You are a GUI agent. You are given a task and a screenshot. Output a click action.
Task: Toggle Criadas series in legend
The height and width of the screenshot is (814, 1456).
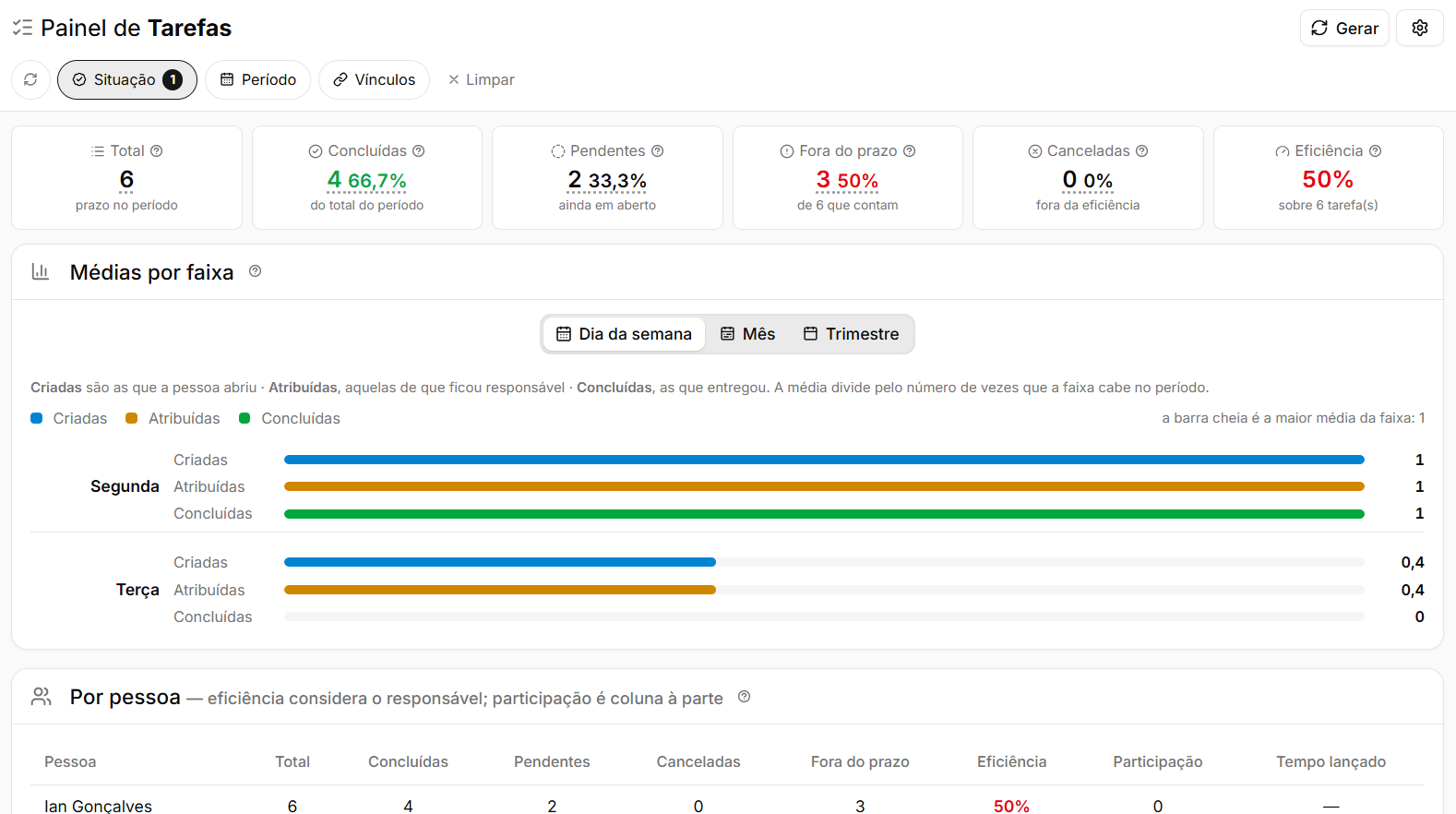pos(69,418)
